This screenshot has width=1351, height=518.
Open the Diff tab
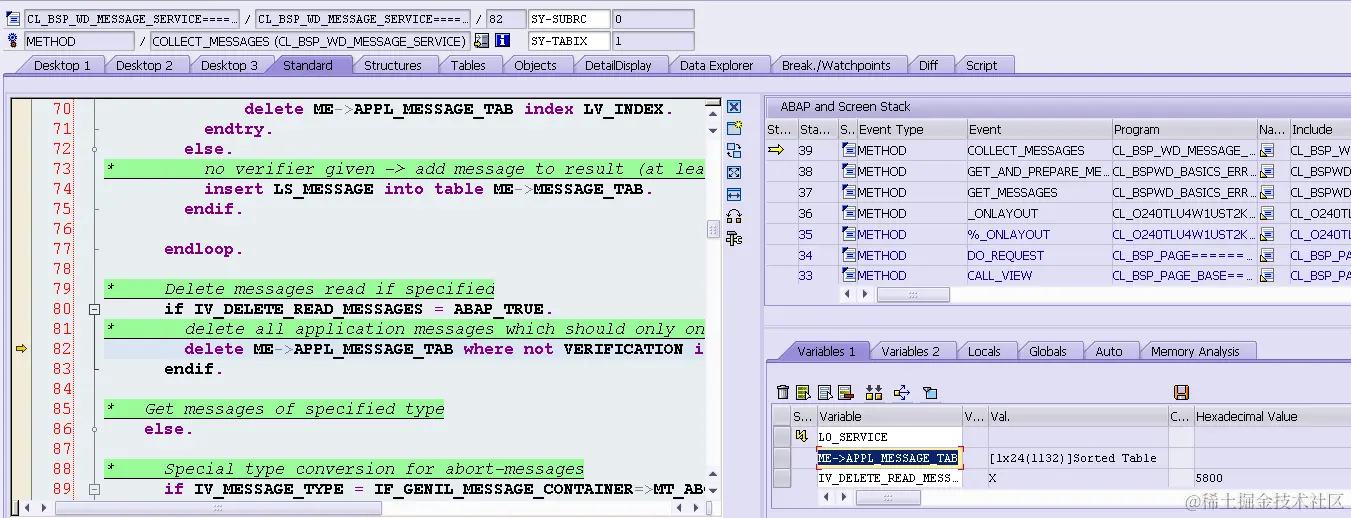click(928, 65)
